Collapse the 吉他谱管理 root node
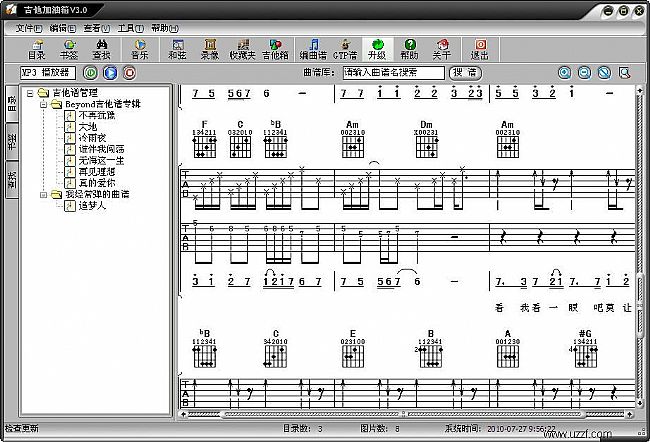The height and width of the screenshot is (442, 650). (30, 93)
